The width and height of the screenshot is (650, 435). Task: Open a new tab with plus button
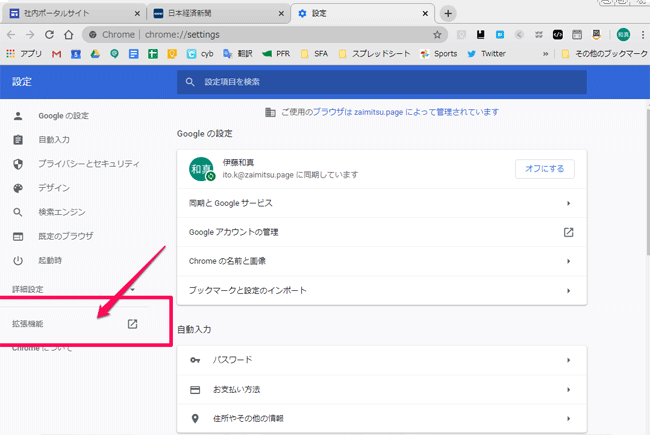[x=448, y=13]
